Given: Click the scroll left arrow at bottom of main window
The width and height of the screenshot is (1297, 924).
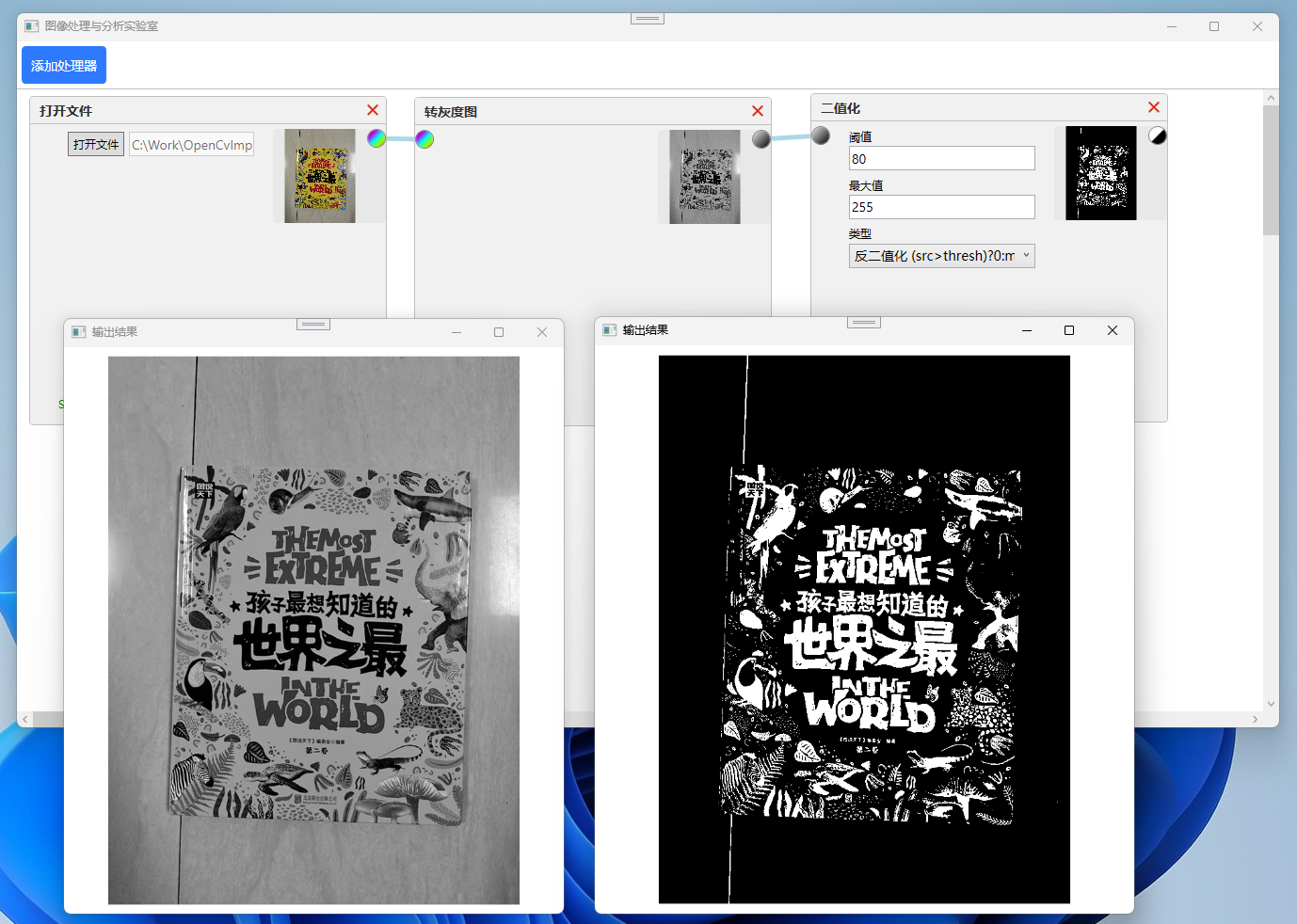Looking at the screenshot, I should coord(25,719).
